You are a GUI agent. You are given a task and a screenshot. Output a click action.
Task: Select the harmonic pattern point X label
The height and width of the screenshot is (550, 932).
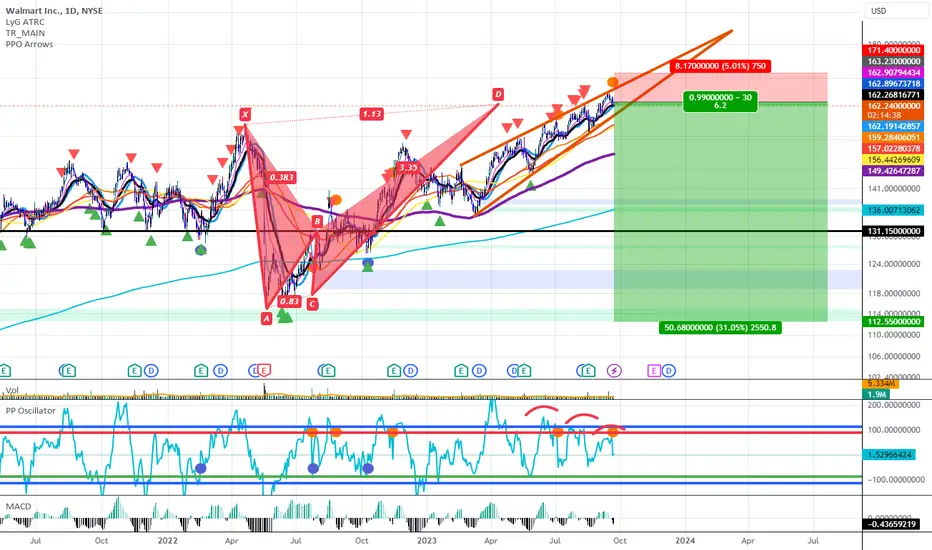(245, 114)
